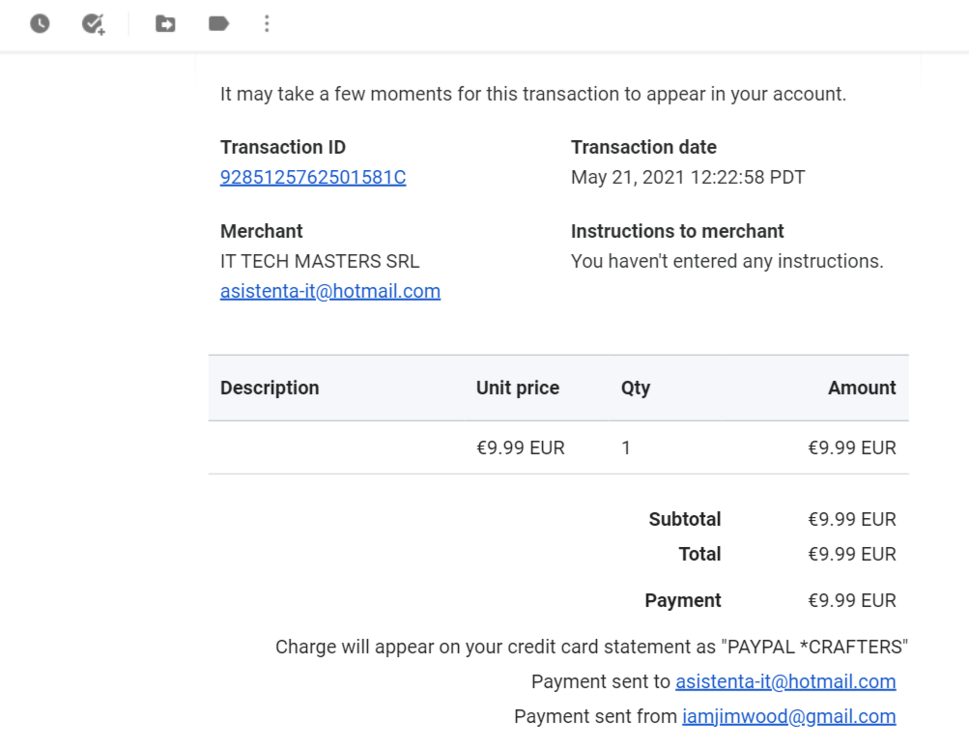The image size is (969, 750).
Task: Click the IT TECH MASTERS SRL merchant name
Action: [x=319, y=262]
